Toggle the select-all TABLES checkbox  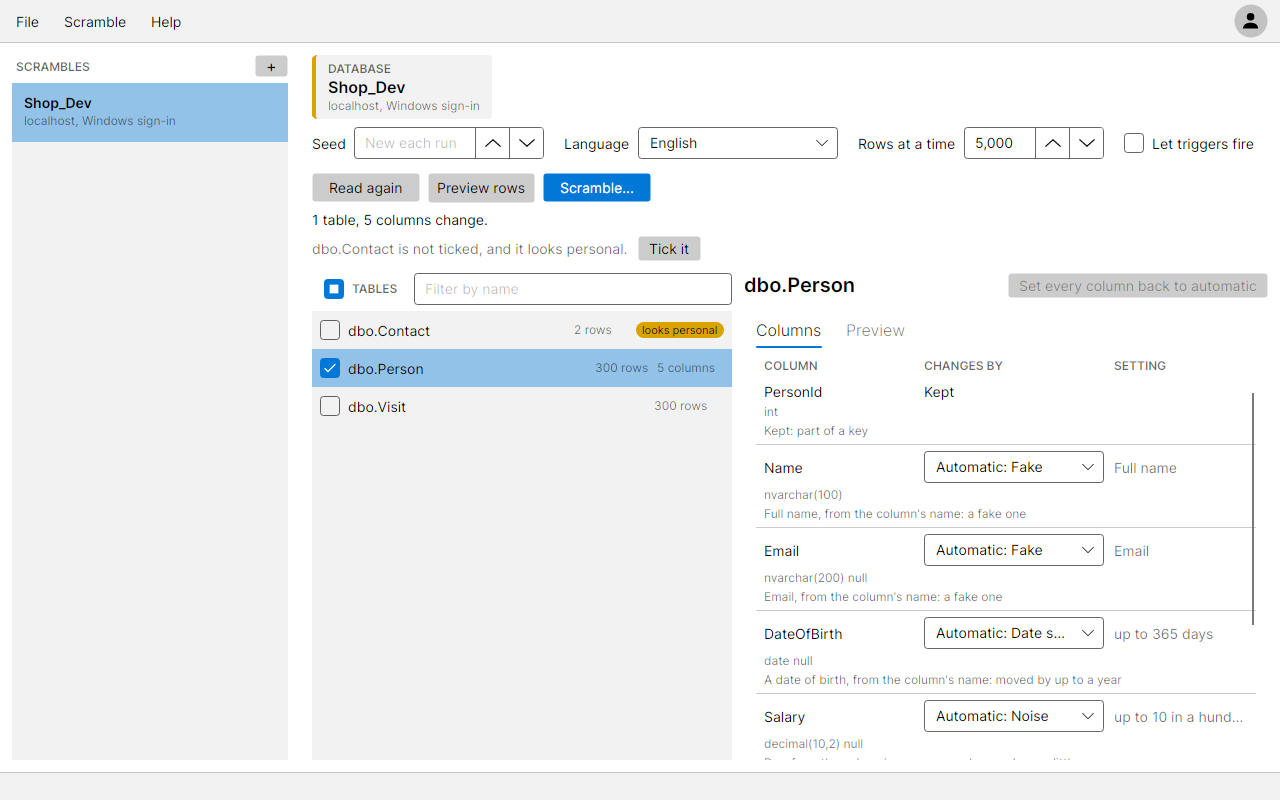[x=334, y=289]
